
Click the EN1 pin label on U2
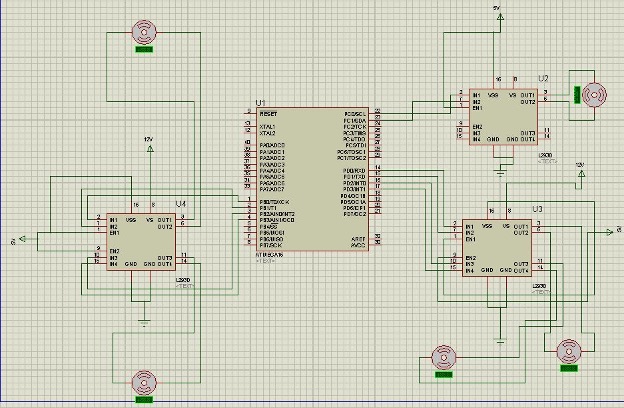pyautogui.click(x=478, y=108)
